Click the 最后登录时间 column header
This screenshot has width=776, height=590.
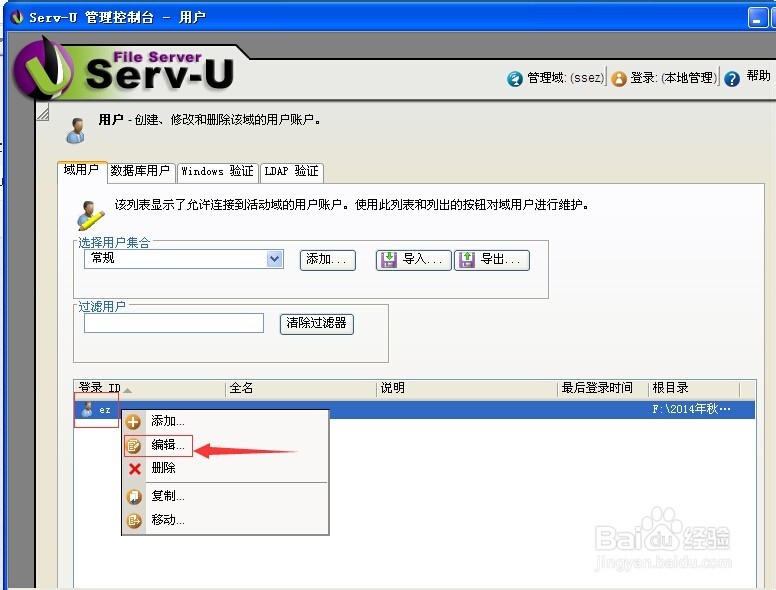coord(603,388)
